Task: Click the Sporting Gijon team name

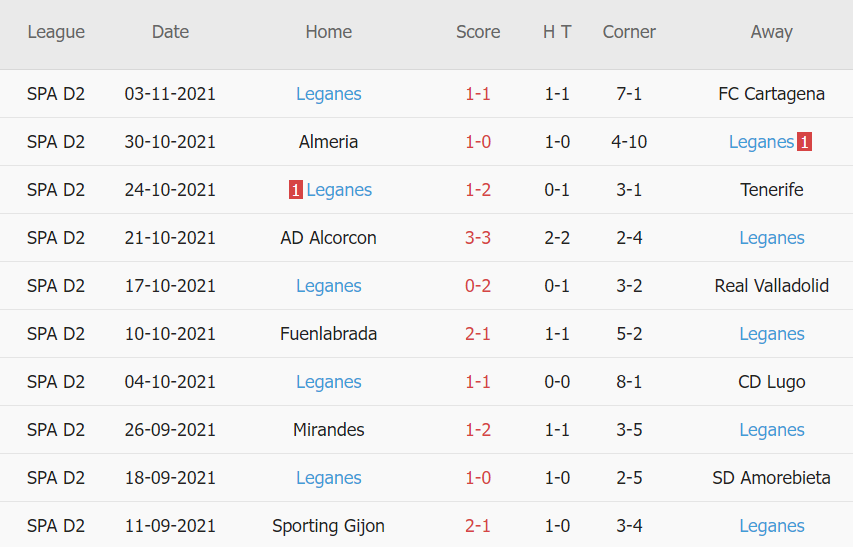Action: pyautogui.click(x=329, y=526)
